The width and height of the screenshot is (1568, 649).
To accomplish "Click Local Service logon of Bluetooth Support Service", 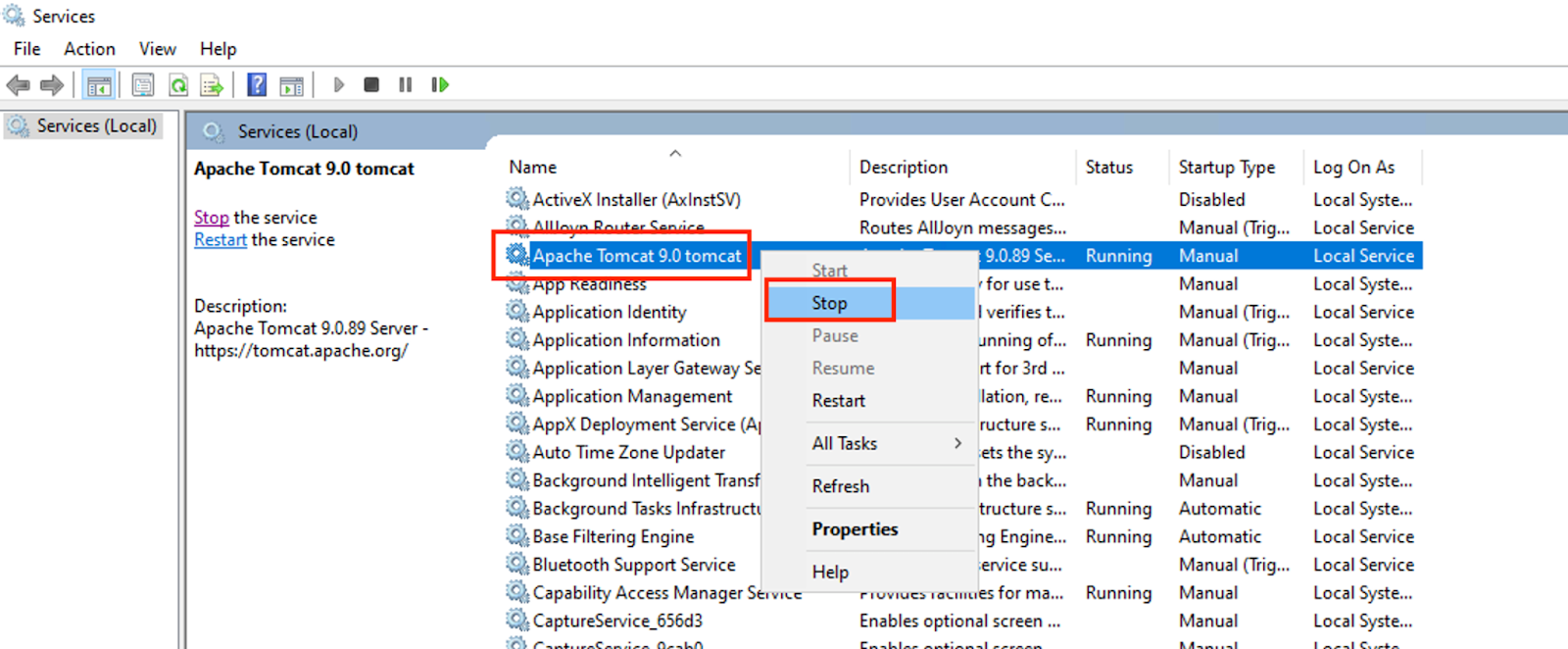I will [1363, 565].
